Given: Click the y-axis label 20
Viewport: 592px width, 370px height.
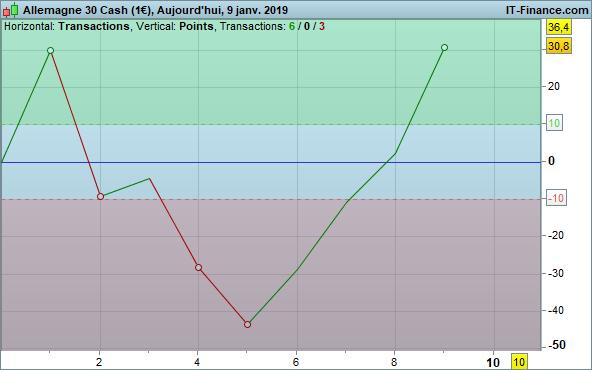Looking at the screenshot, I should pos(553,86).
